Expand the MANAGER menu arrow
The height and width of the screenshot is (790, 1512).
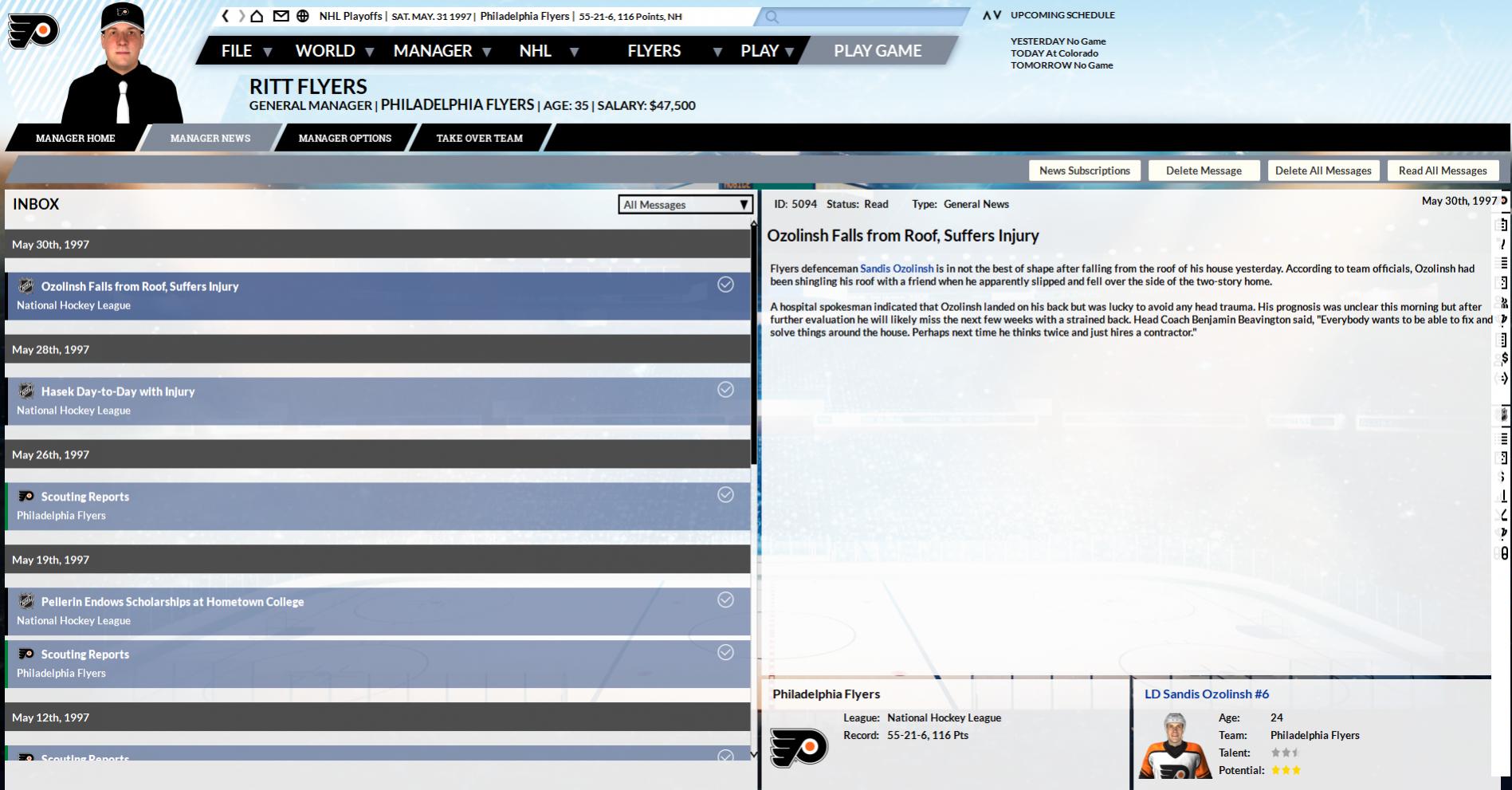487,52
